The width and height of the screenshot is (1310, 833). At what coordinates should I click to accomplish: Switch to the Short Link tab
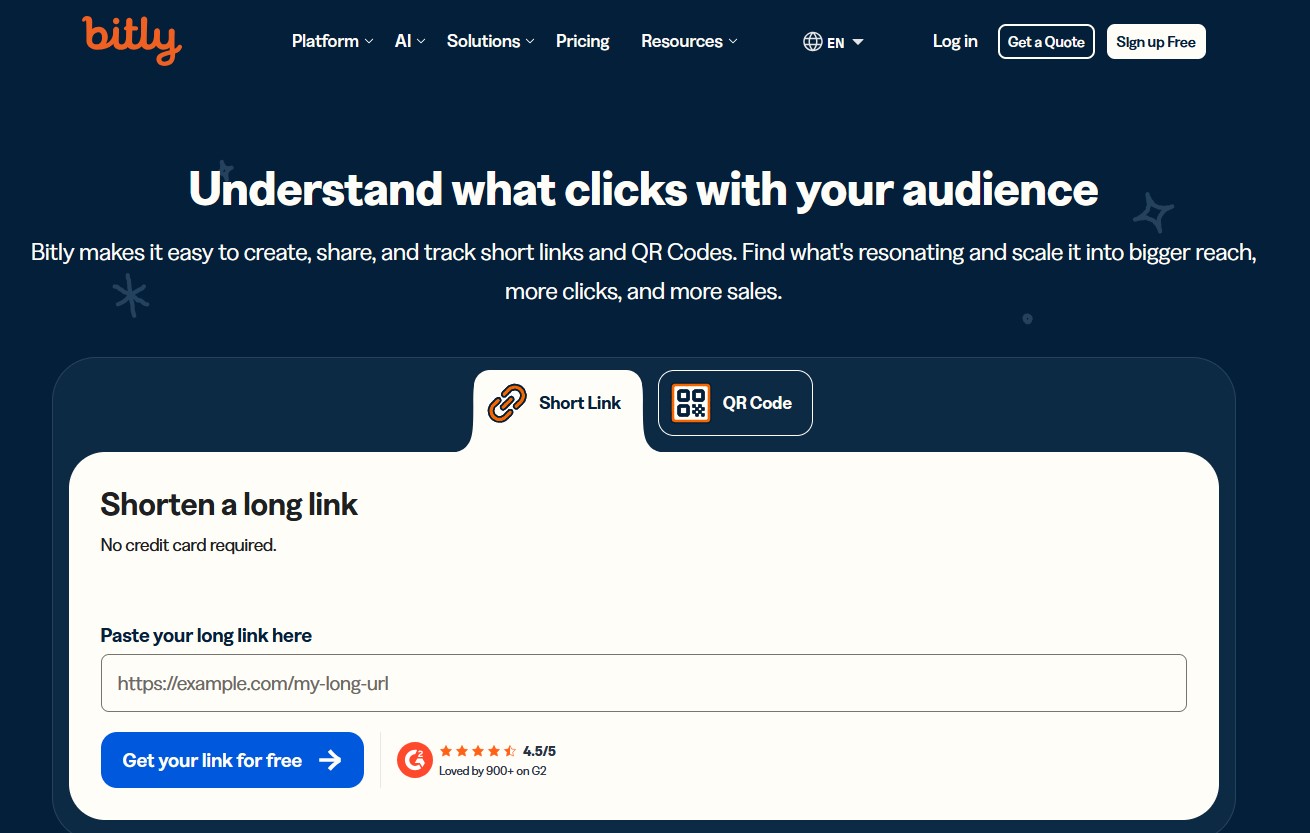tap(558, 404)
